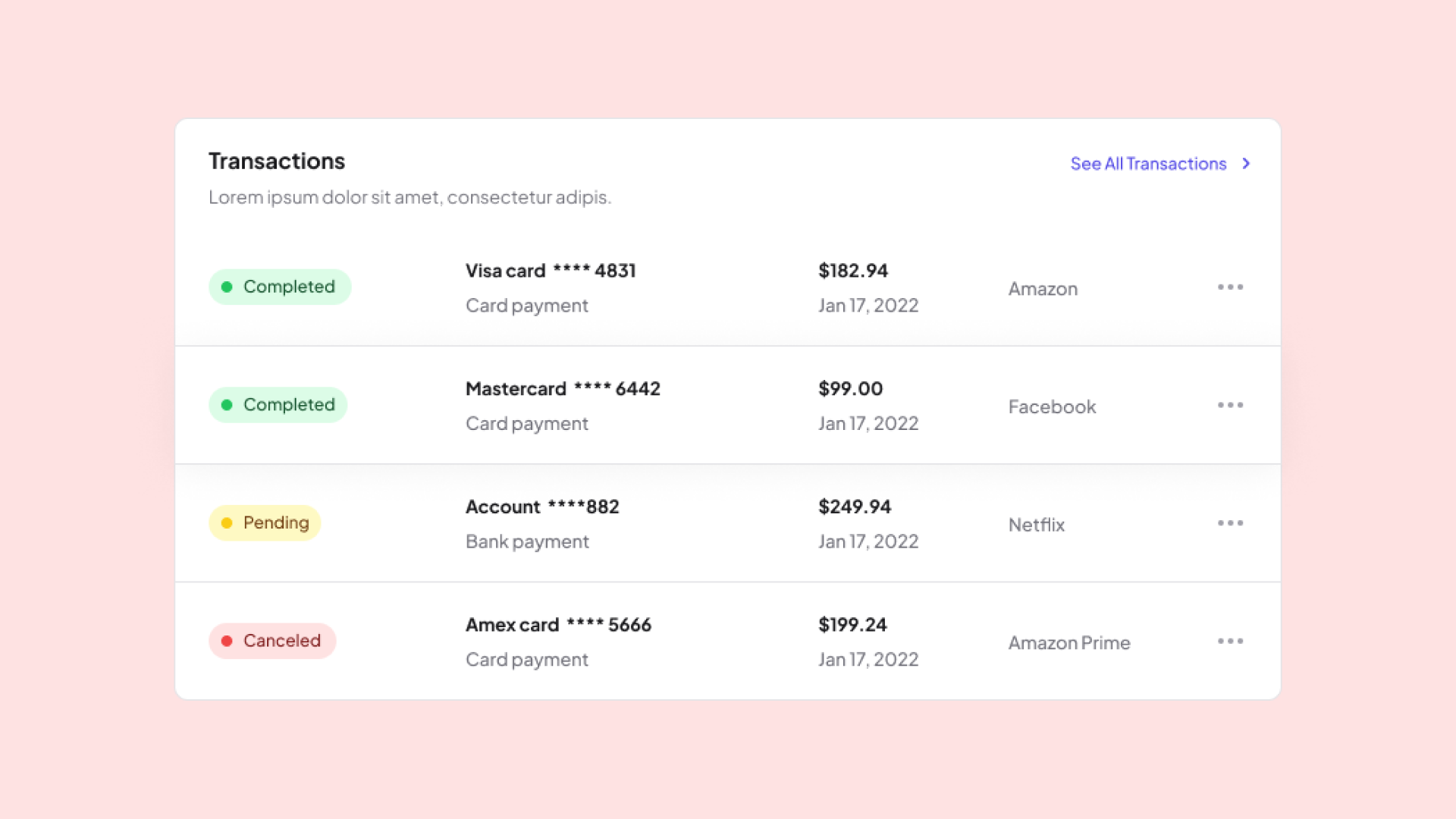Viewport: 1456px width, 819px height.
Task: Select Amex card **** 5666 transaction
Action: [x=558, y=625]
